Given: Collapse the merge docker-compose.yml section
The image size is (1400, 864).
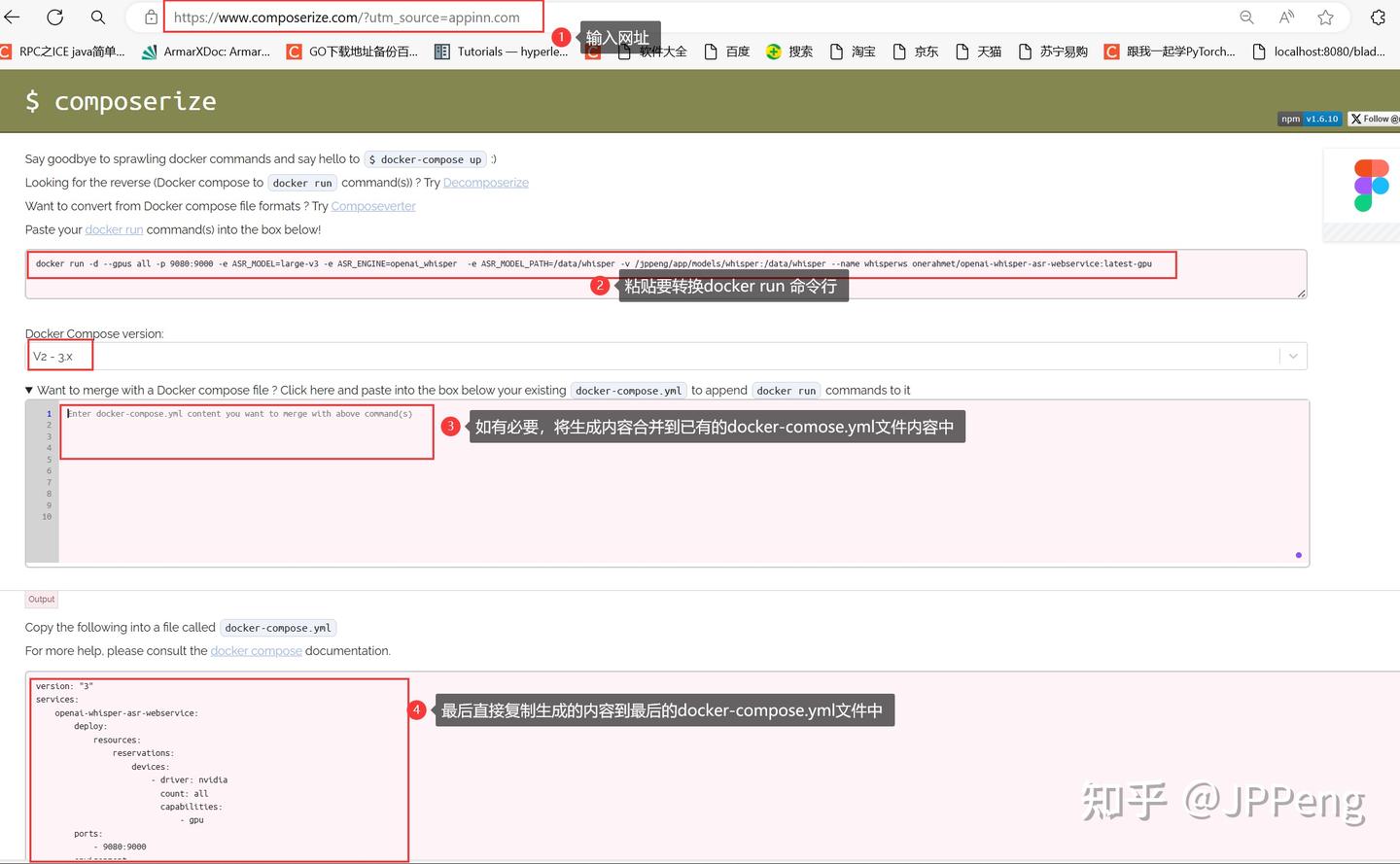Looking at the screenshot, I should [30, 390].
